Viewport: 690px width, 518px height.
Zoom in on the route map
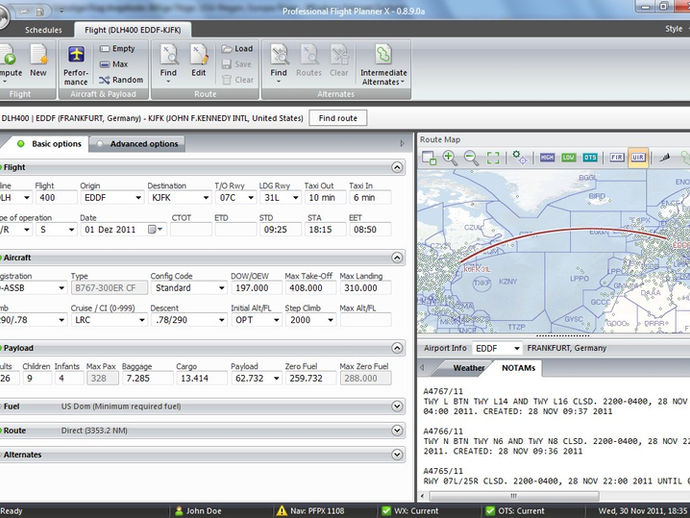click(x=450, y=158)
